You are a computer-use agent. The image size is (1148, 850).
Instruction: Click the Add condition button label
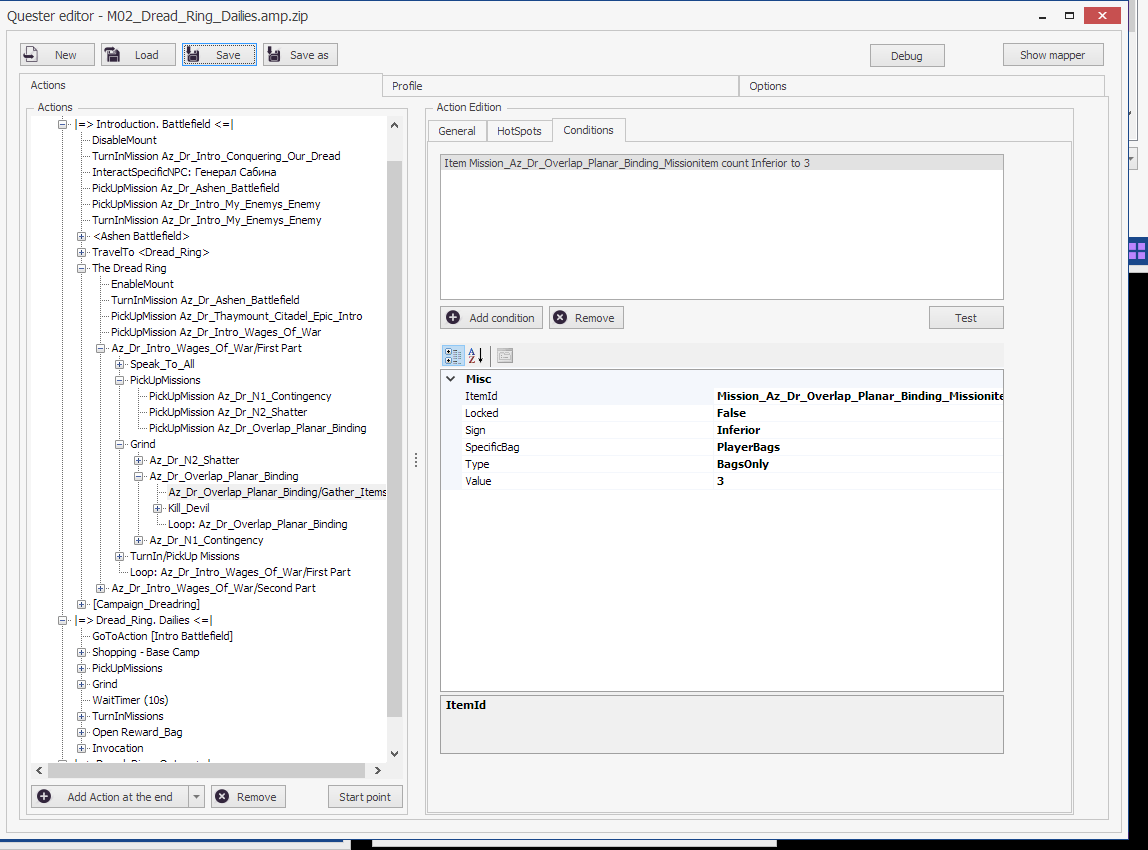click(502, 318)
